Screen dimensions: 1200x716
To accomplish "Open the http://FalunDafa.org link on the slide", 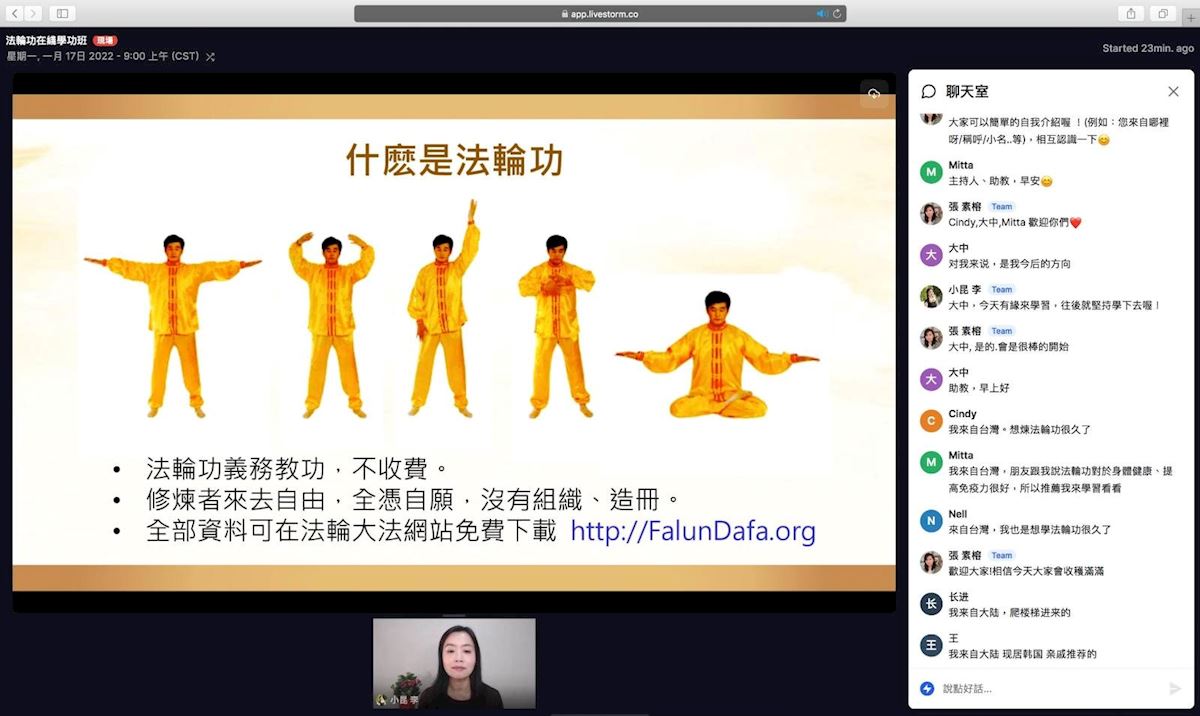I will (x=693, y=531).
